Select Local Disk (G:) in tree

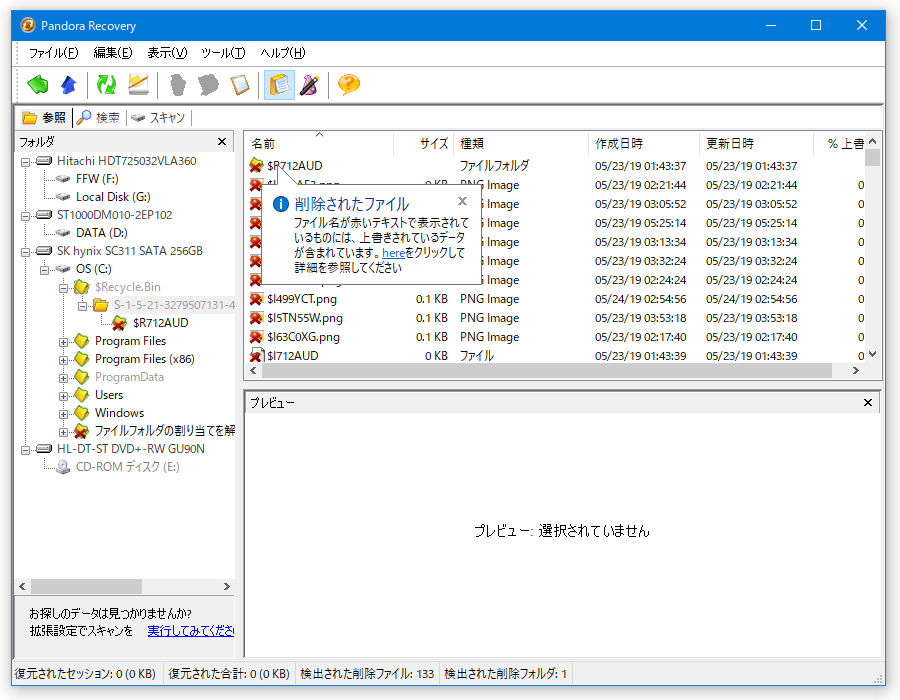(x=113, y=197)
